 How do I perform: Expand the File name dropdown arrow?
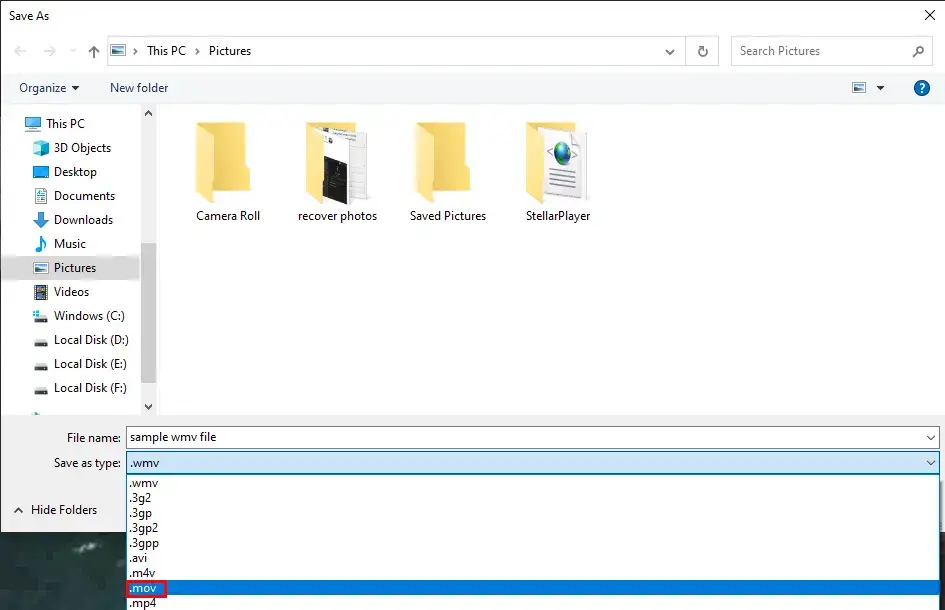pyautogui.click(x=931, y=438)
